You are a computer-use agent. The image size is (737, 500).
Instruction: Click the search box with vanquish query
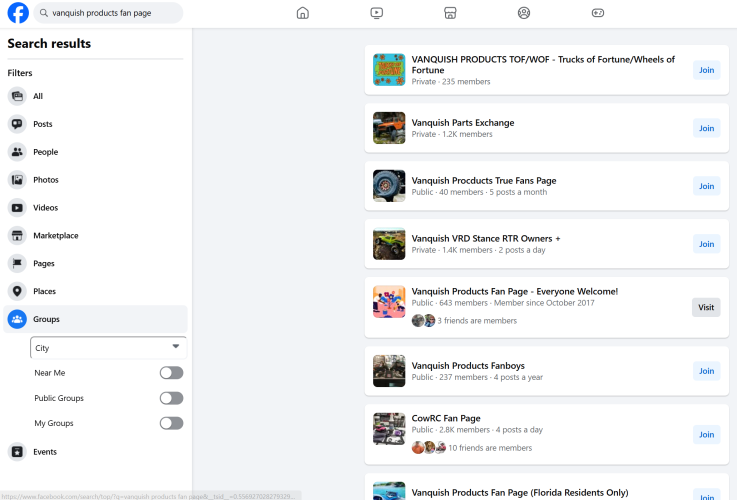pyautogui.click(x=109, y=13)
